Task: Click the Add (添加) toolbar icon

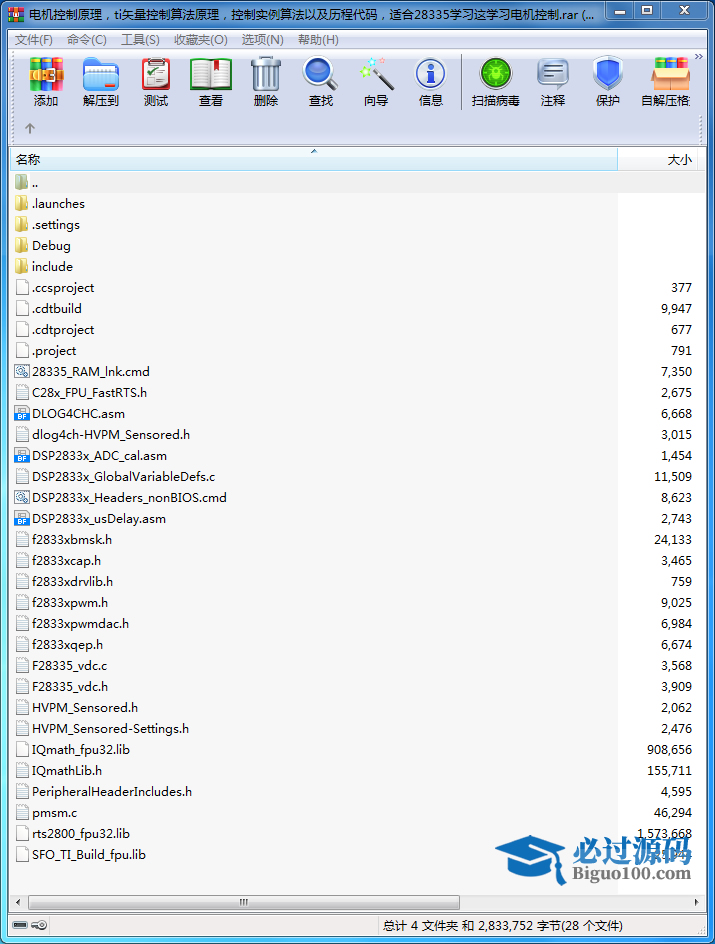Action: (x=46, y=82)
